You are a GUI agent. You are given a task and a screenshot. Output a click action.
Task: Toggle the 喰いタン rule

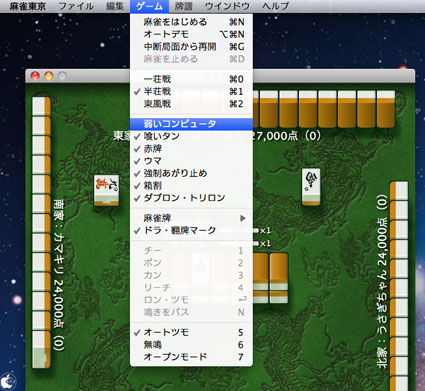point(191,136)
